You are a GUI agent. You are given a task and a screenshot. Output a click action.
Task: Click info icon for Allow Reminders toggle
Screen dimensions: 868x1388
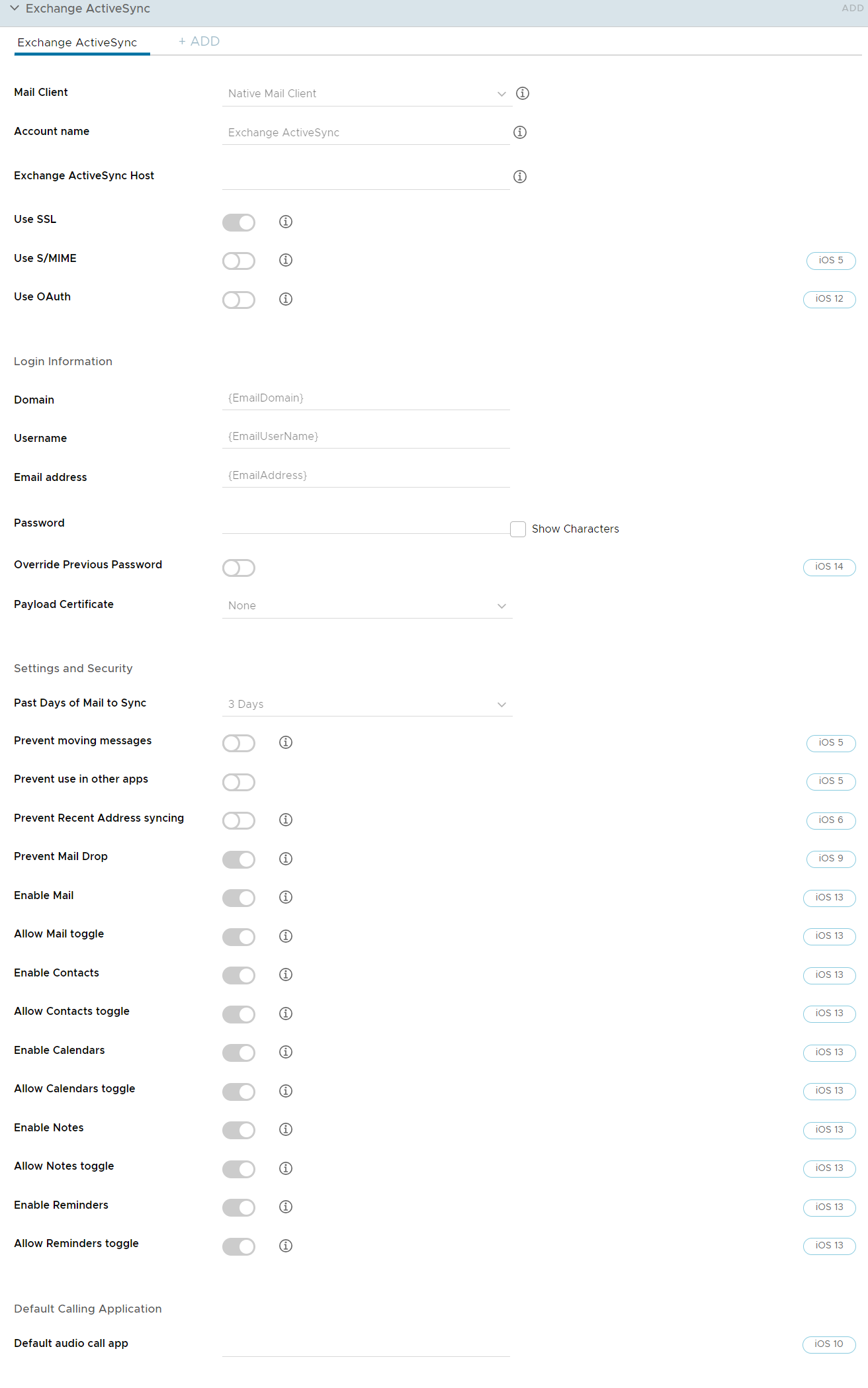tap(286, 1246)
